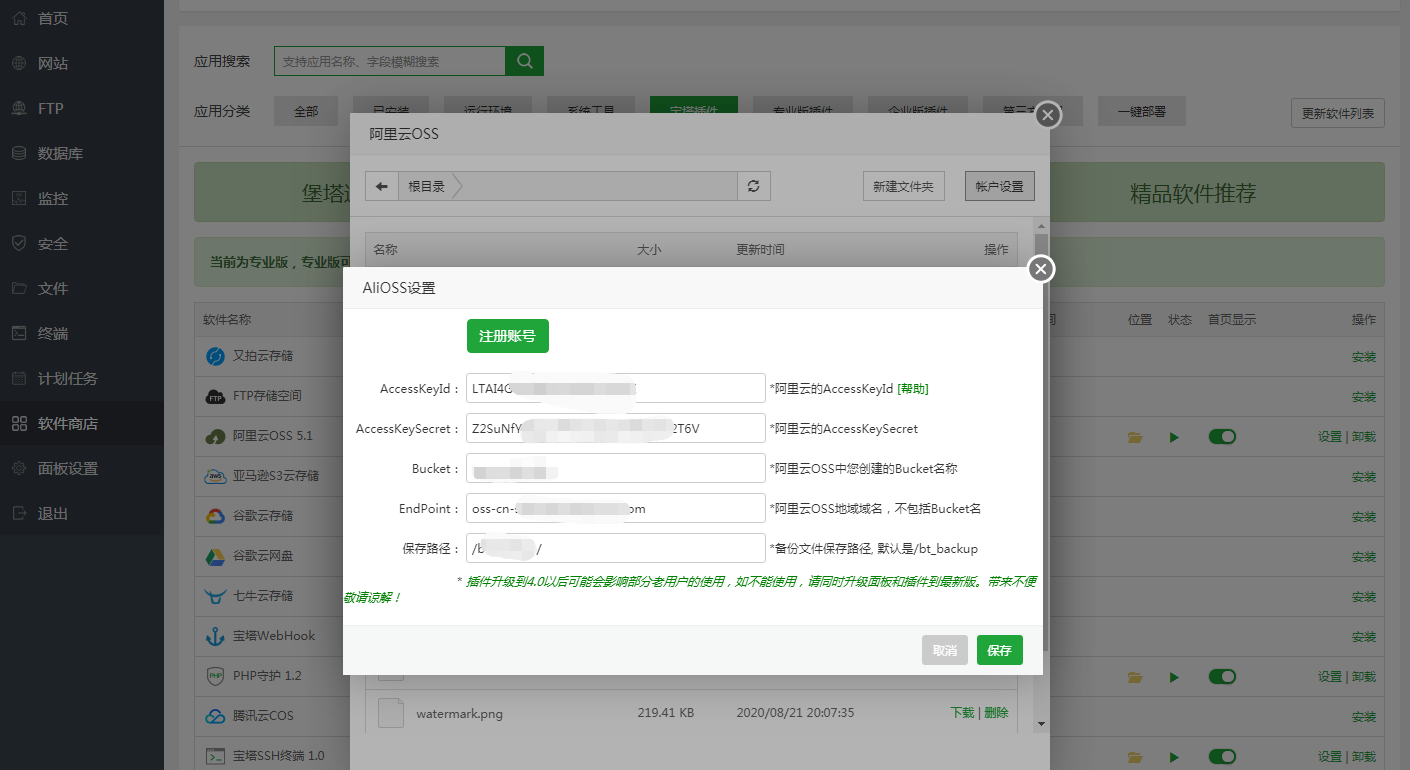The image size is (1410, 770).
Task: Open 软件商店 in the sidebar menu
Action: (82, 423)
